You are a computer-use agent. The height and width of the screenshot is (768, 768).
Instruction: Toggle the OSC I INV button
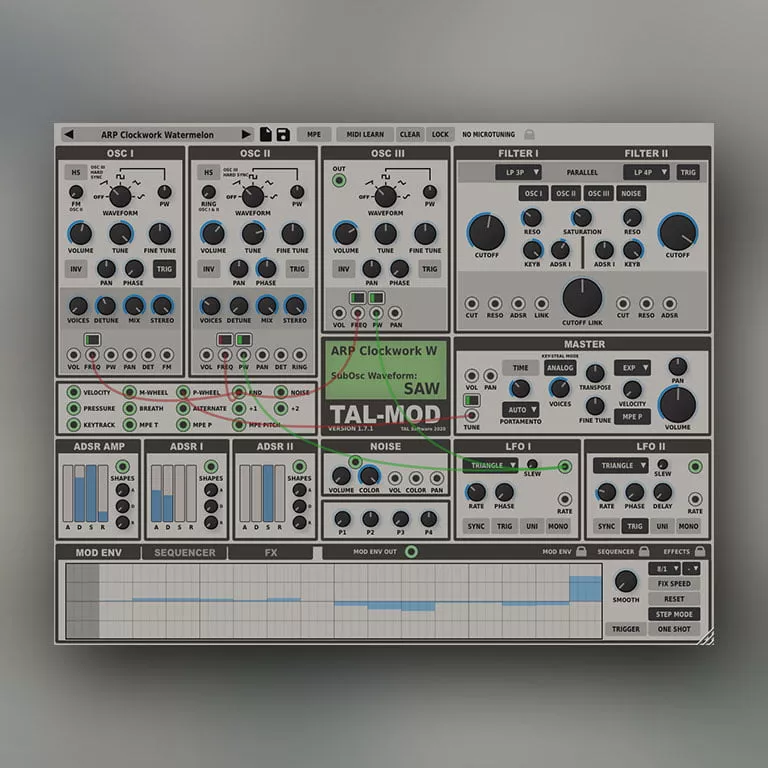tap(76, 268)
